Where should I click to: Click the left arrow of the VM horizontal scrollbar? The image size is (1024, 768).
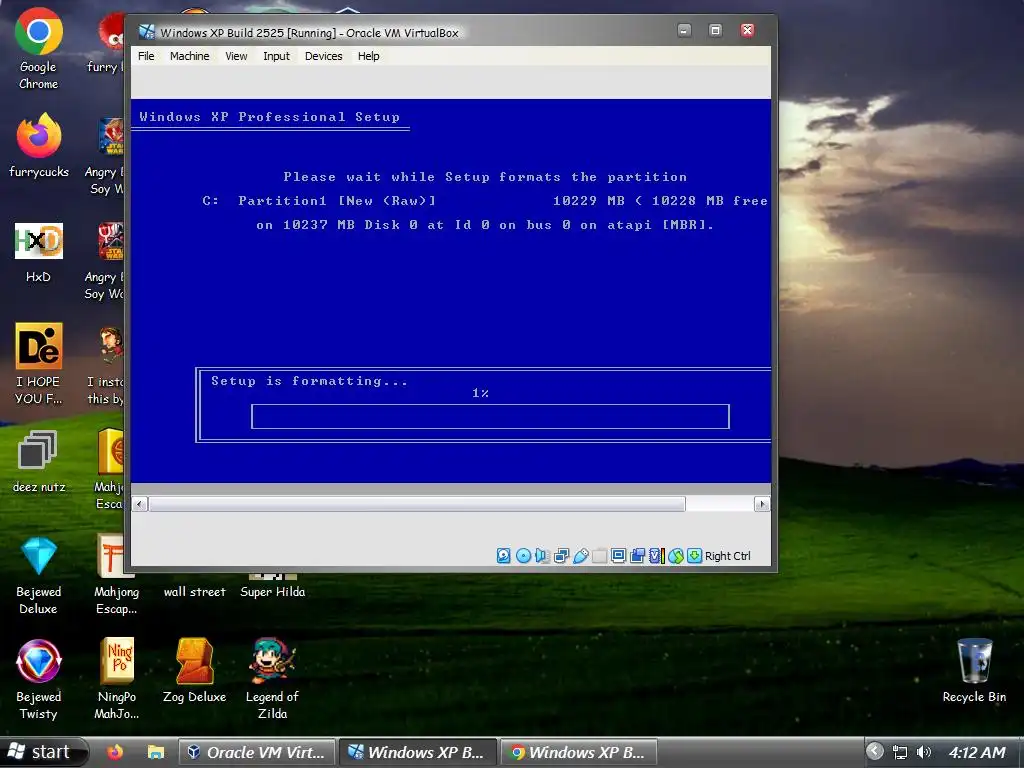pos(140,504)
